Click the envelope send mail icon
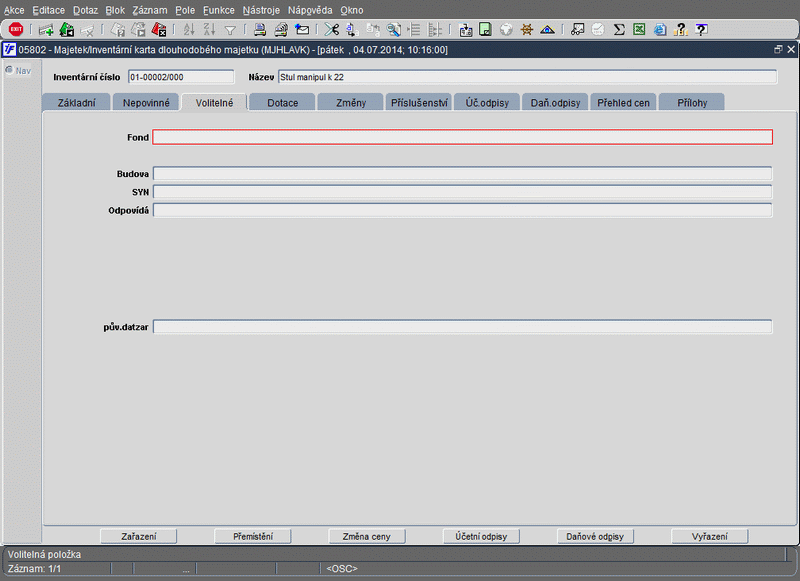The image size is (800, 581). (302, 30)
